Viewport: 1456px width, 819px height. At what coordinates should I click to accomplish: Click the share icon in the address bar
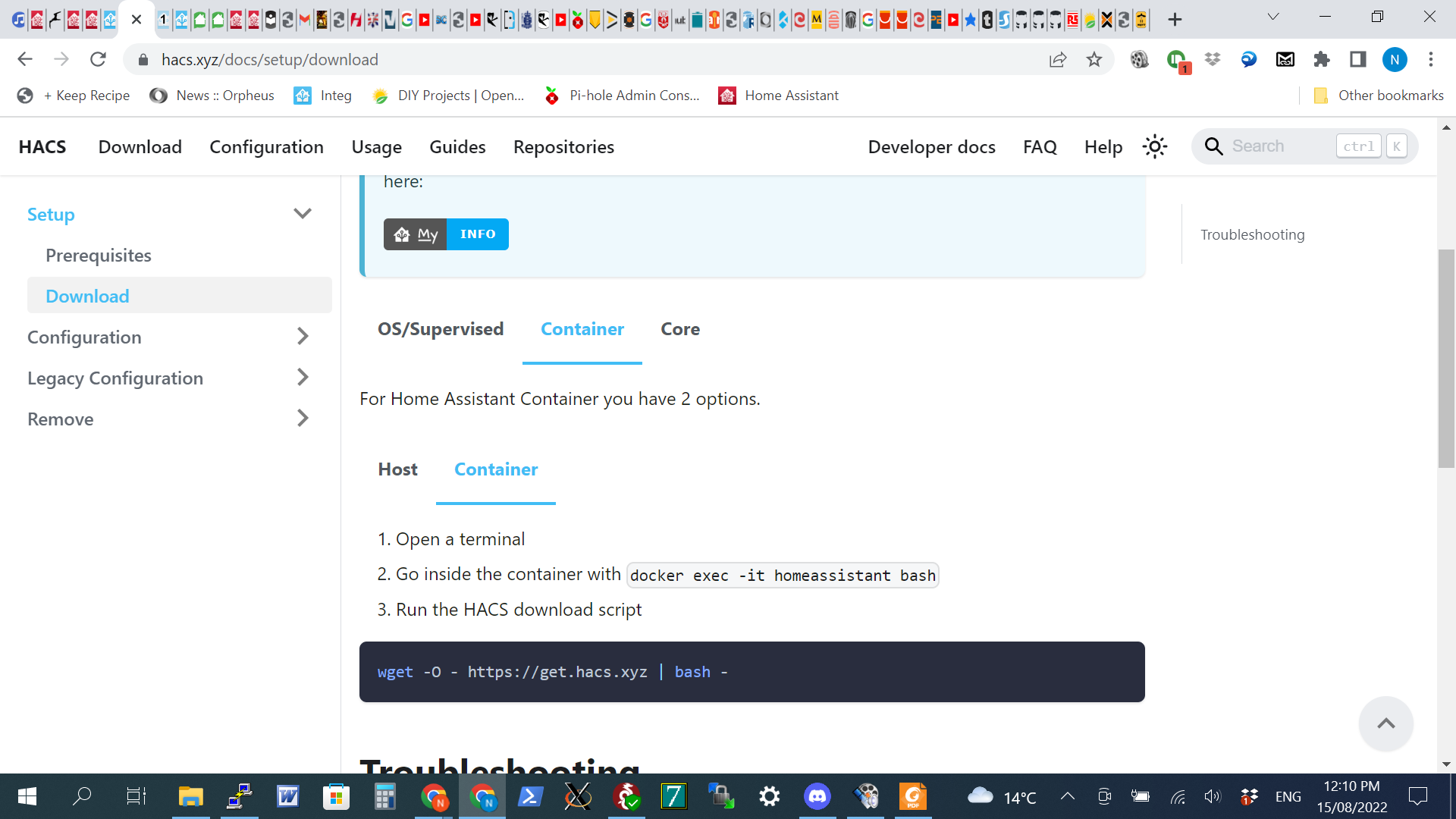[x=1058, y=59]
